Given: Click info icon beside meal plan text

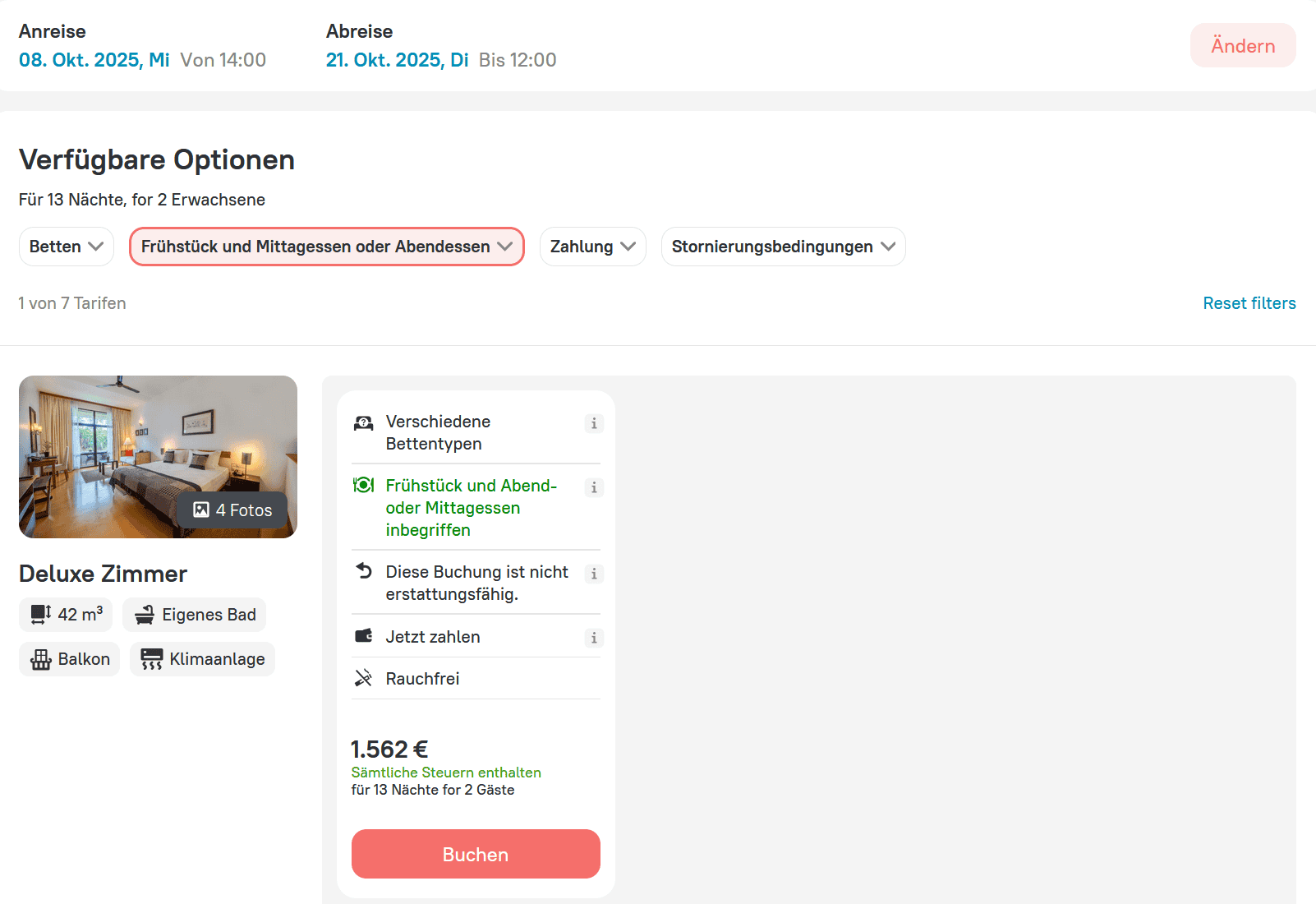Looking at the screenshot, I should pyautogui.click(x=594, y=488).
